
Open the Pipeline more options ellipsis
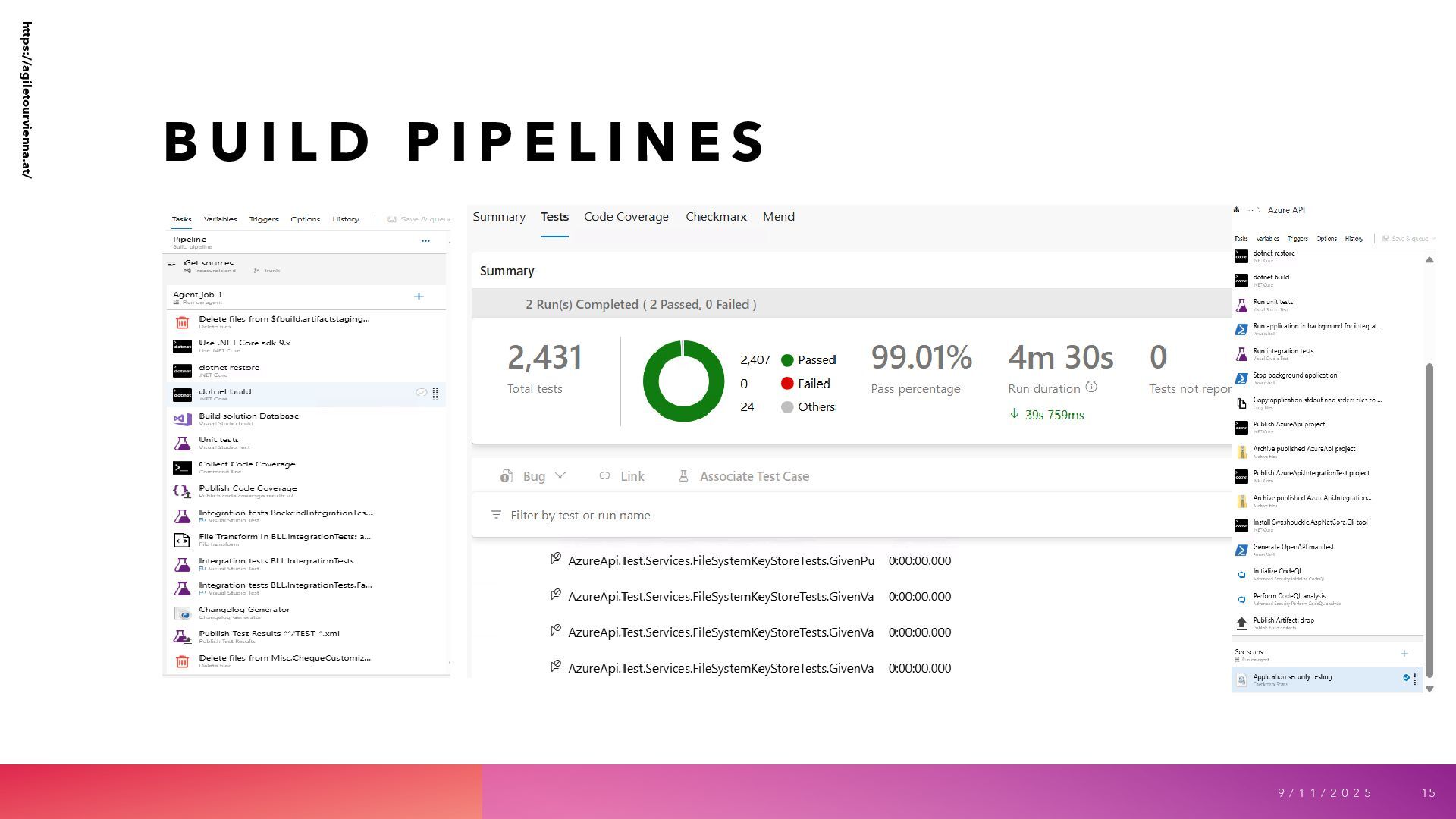click(x=425, y=241)
